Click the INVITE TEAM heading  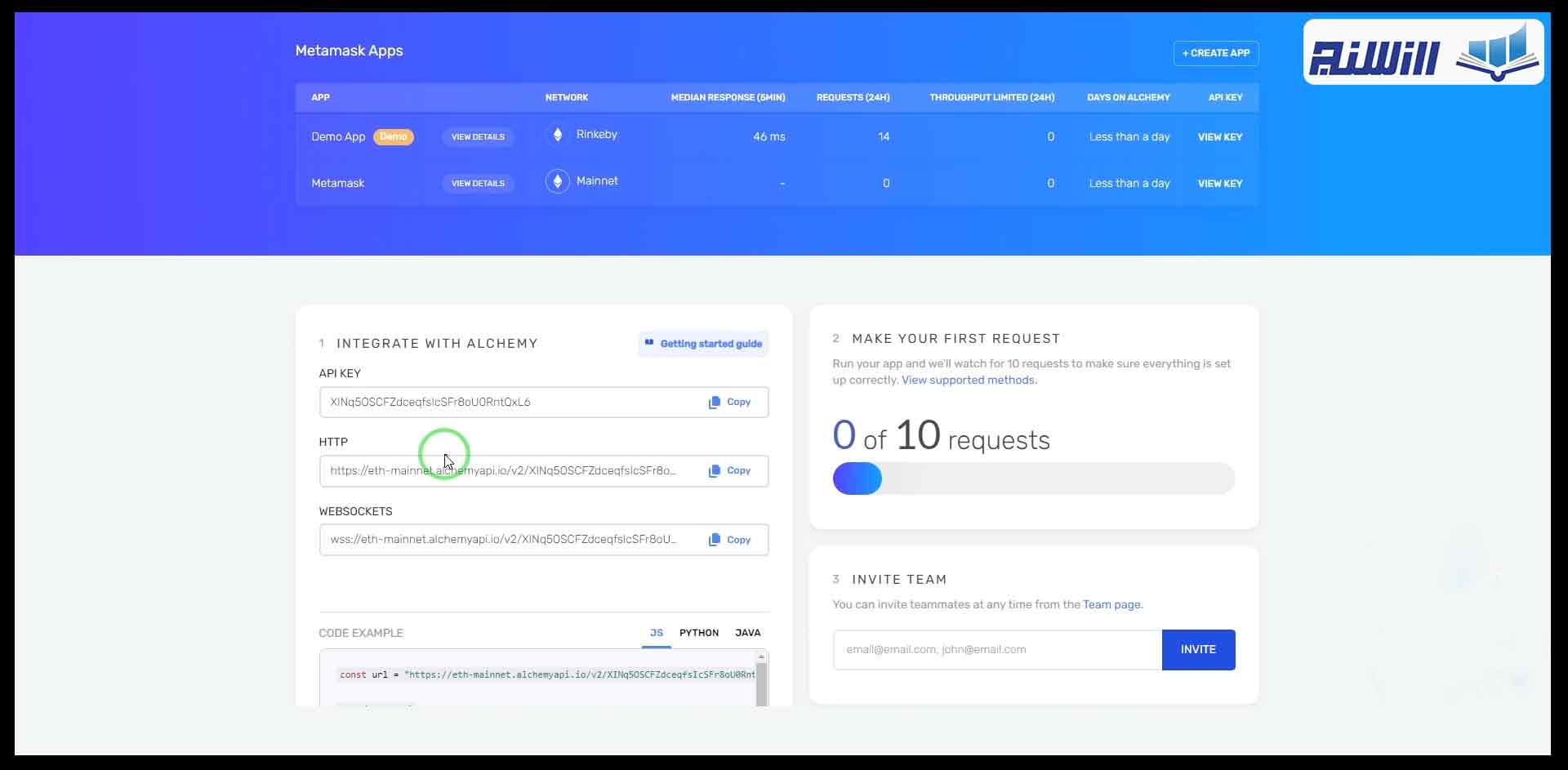click(x=899, y=580)
